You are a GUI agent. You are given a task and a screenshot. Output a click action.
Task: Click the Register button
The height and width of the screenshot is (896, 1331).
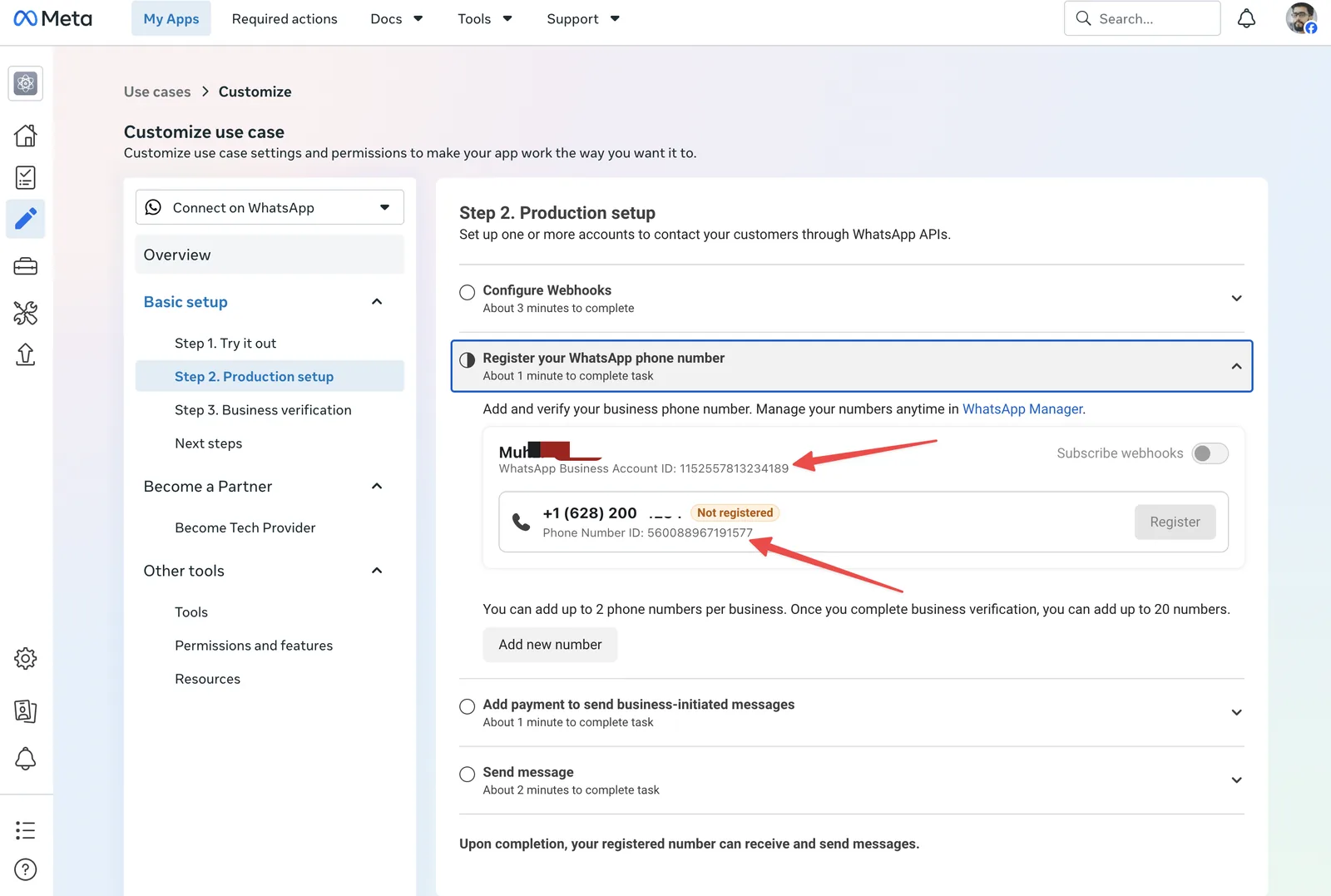[x=1175, y=522]
